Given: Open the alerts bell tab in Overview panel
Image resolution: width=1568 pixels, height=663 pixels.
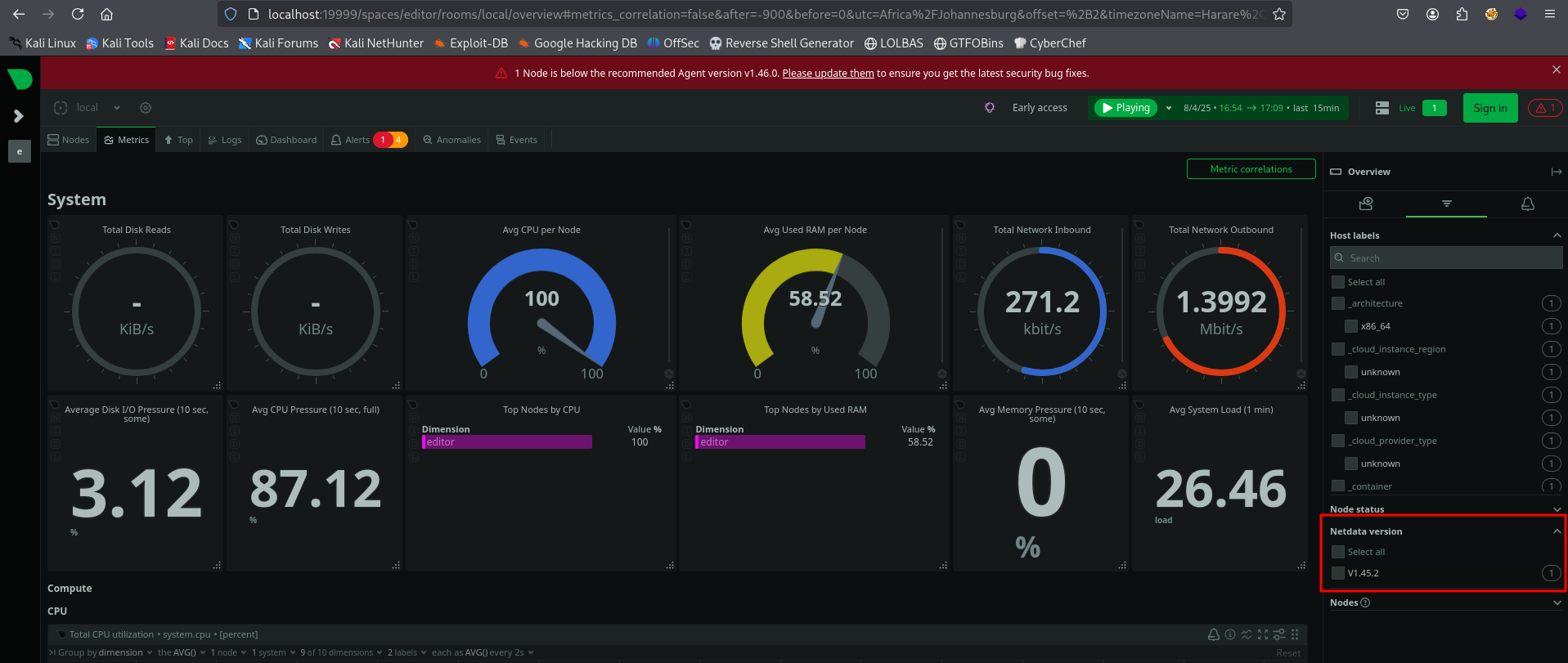Looking at the screenshot, I should pyautogui.click(x=1527, y=204).
